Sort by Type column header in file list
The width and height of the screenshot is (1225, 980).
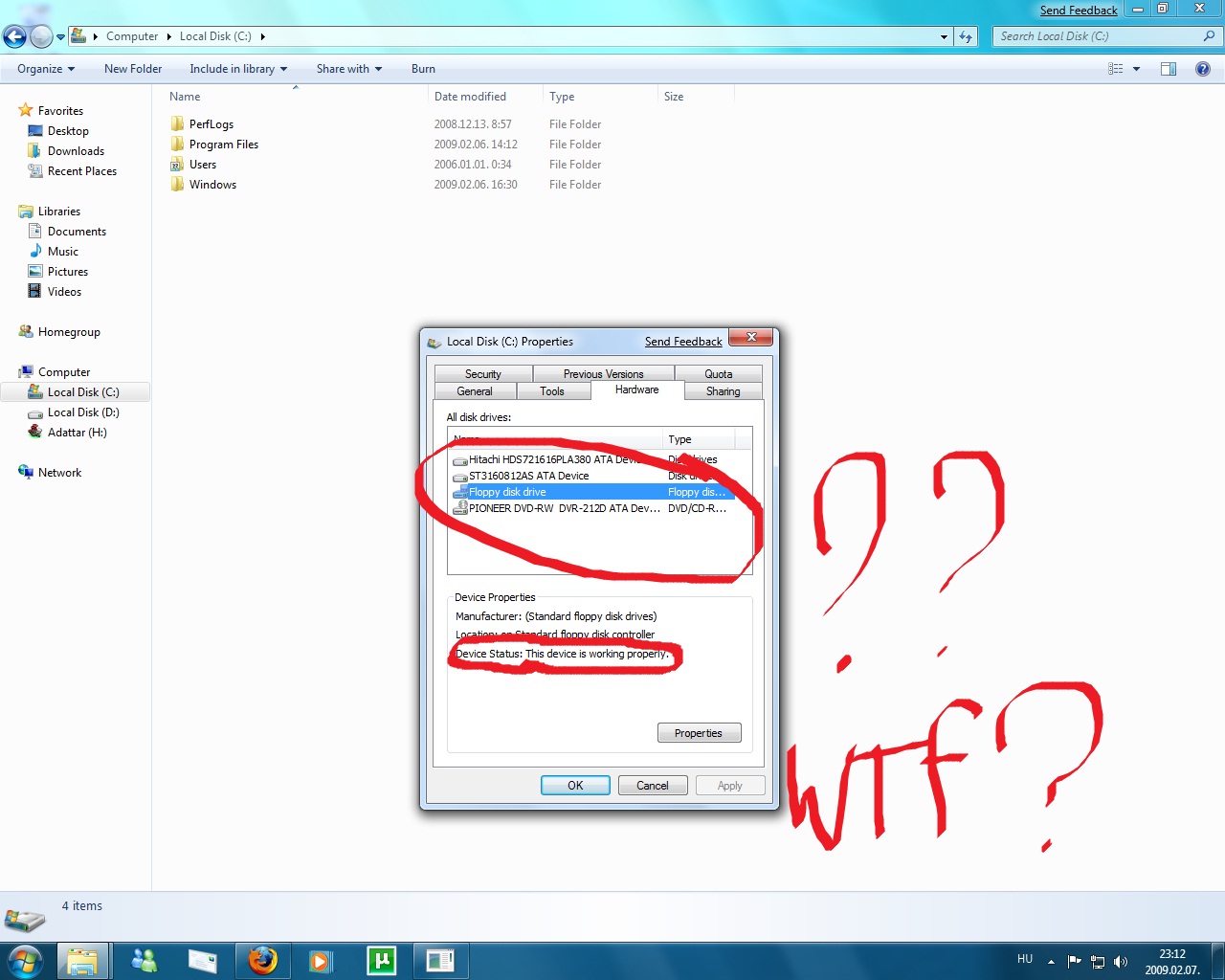point(562,97)
